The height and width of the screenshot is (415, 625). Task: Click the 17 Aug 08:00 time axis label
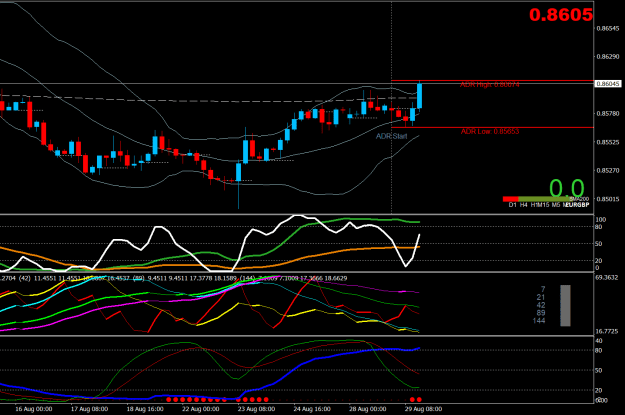89,409
